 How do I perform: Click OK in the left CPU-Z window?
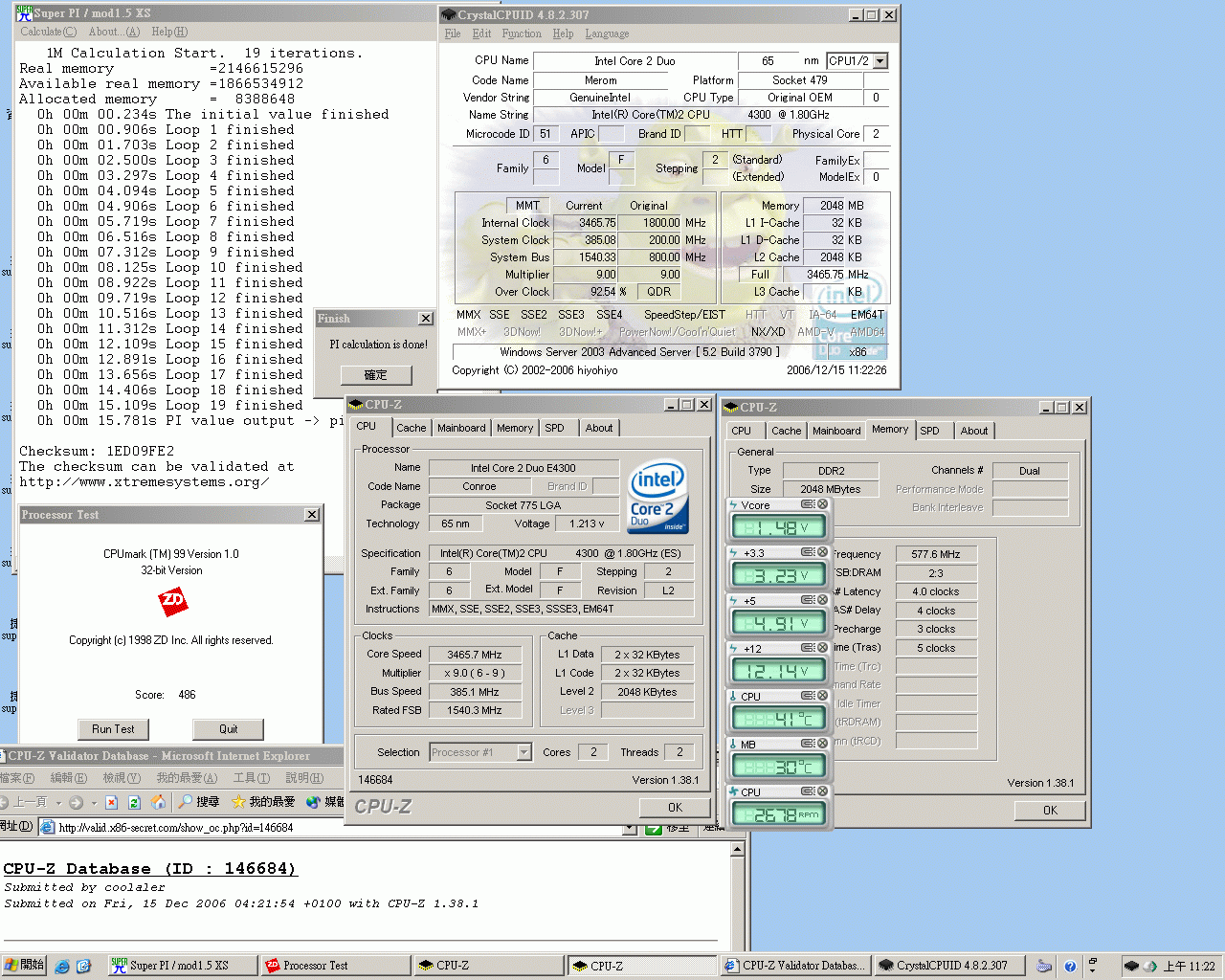[675, 808]
